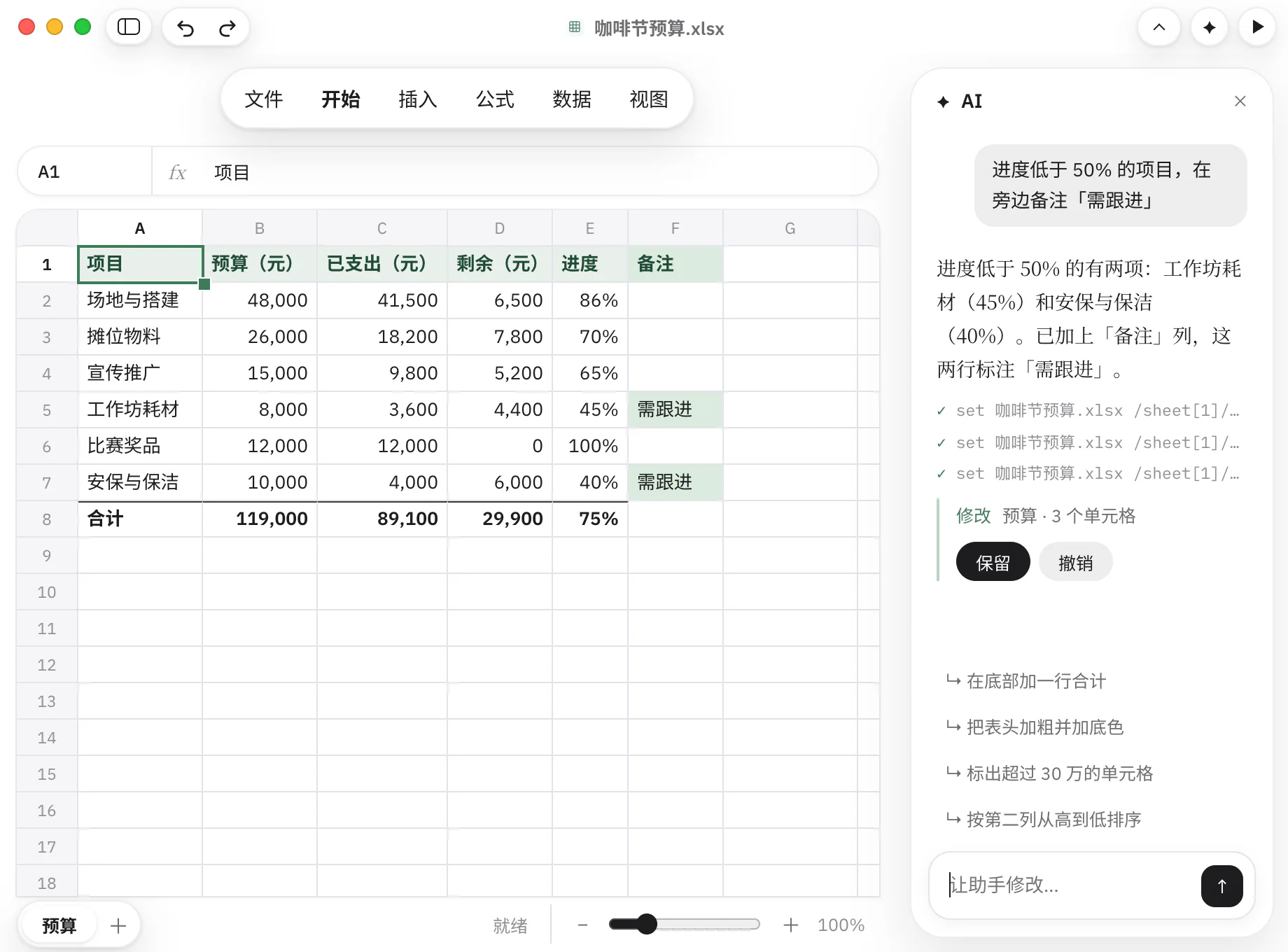
Task: Choose suggestion 把表头加粗并加底色
Action: tap(1035, 727)
